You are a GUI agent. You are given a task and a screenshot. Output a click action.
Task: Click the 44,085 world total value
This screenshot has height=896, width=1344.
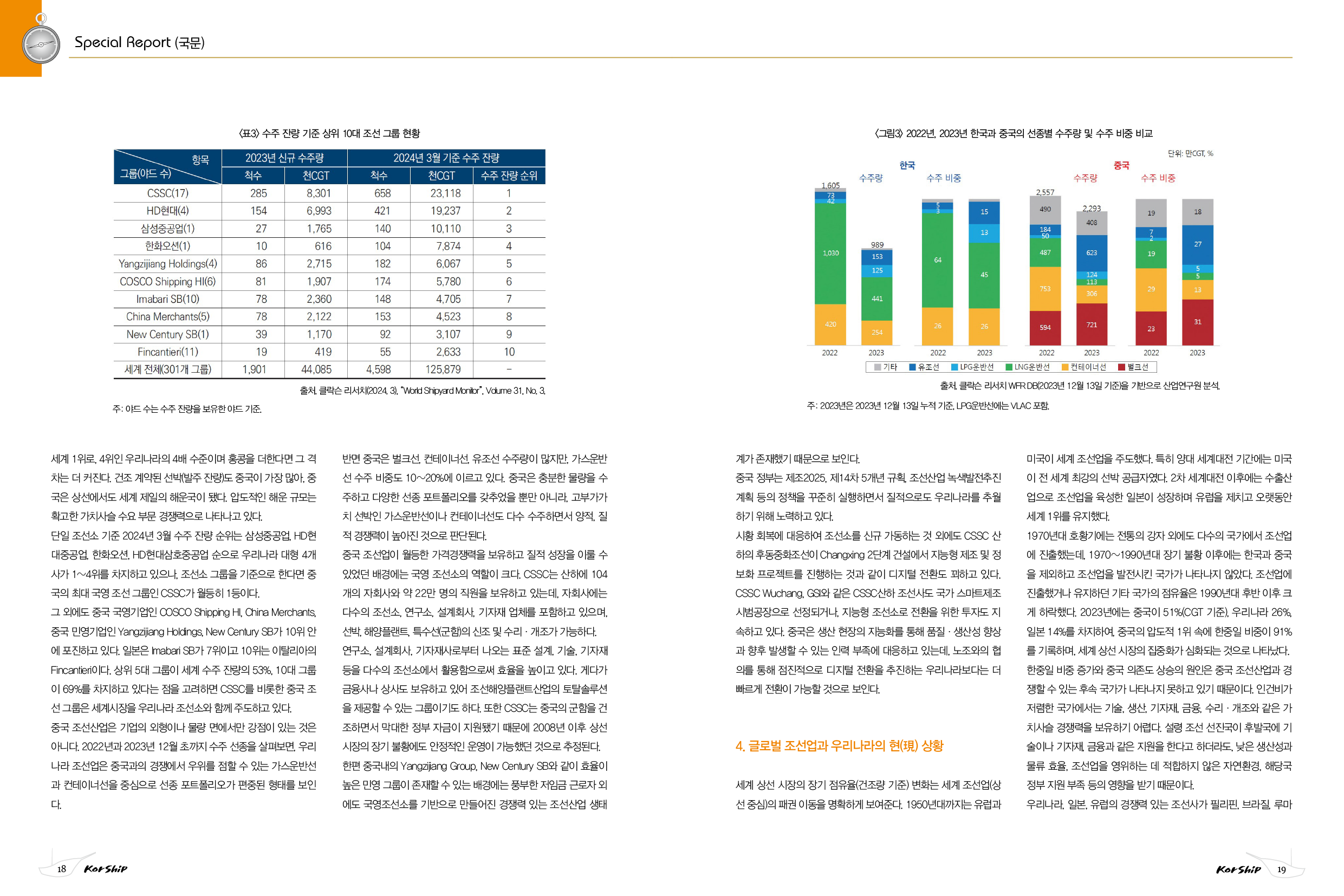pyautogui.click(x=316, y=369)
